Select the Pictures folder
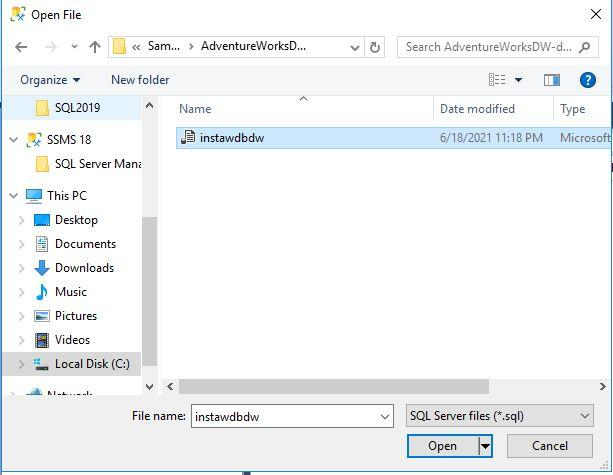The width and height of the screenshot is (613, 475). pyautogui.click(x=76, y=316)
